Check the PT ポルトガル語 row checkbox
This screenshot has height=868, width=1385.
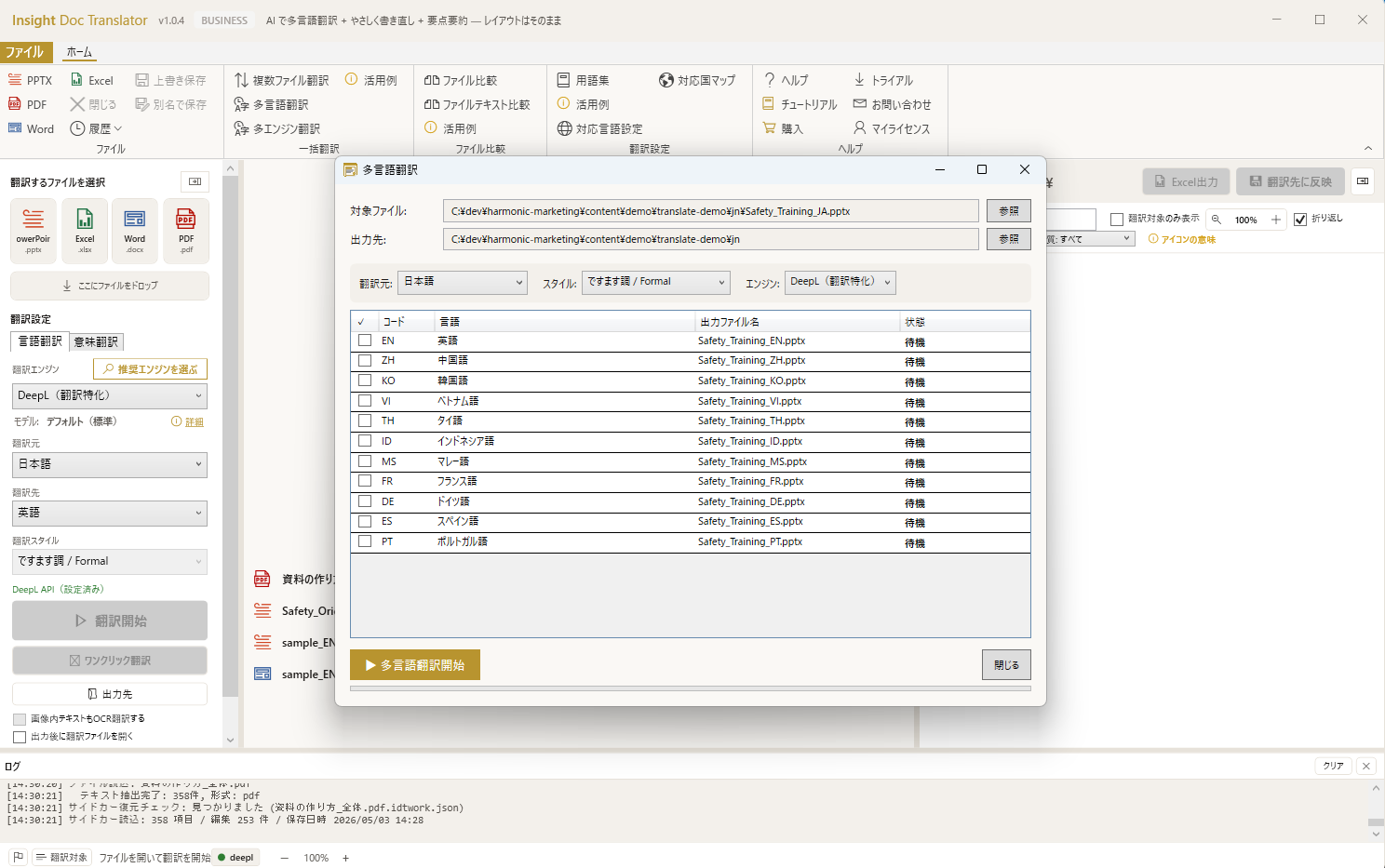coord(365,541)
